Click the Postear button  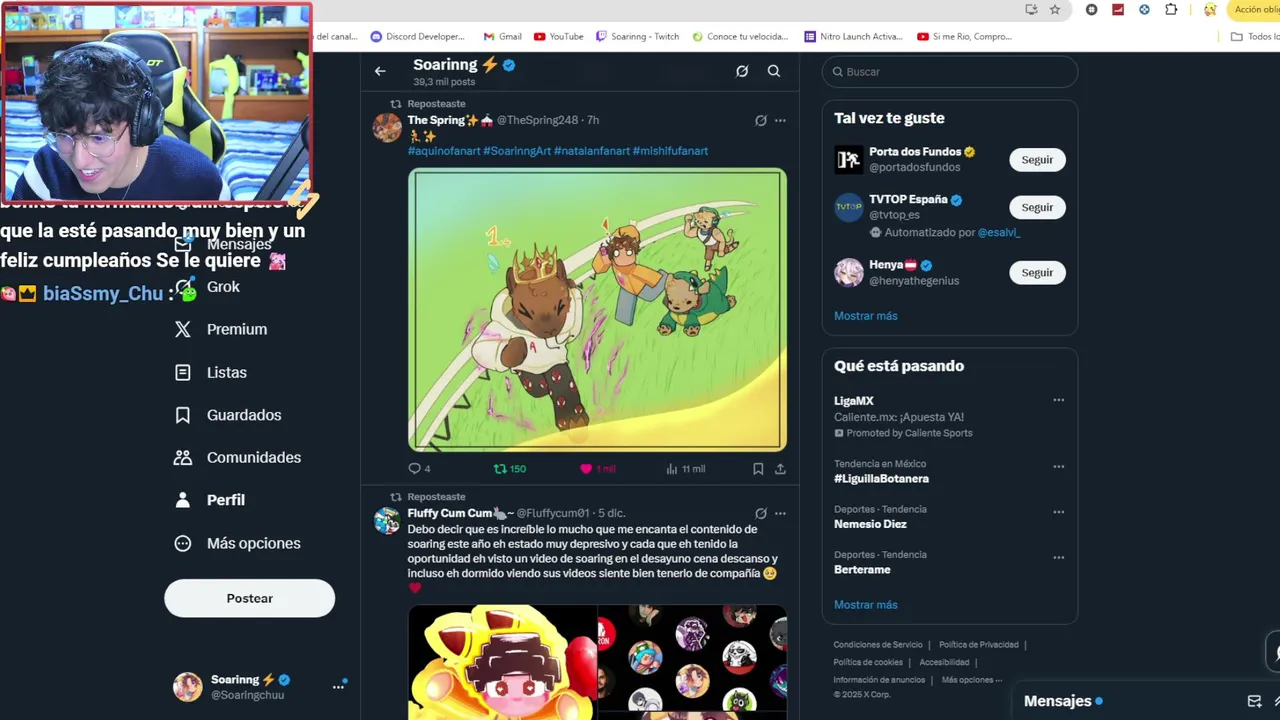point(249,598)
